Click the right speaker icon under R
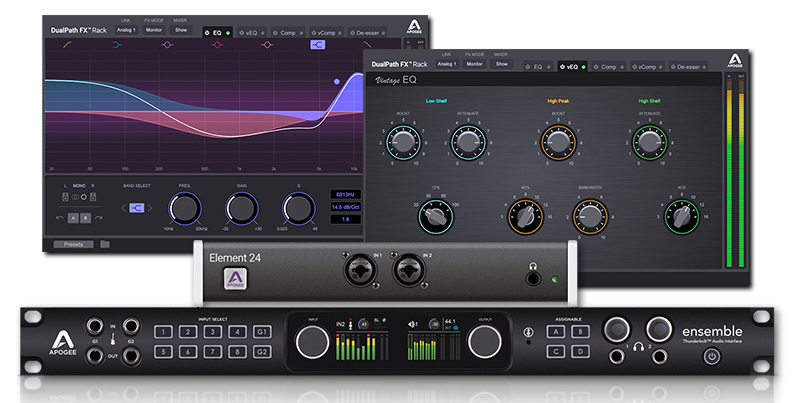The image size is (800, 403). (92, 197)
